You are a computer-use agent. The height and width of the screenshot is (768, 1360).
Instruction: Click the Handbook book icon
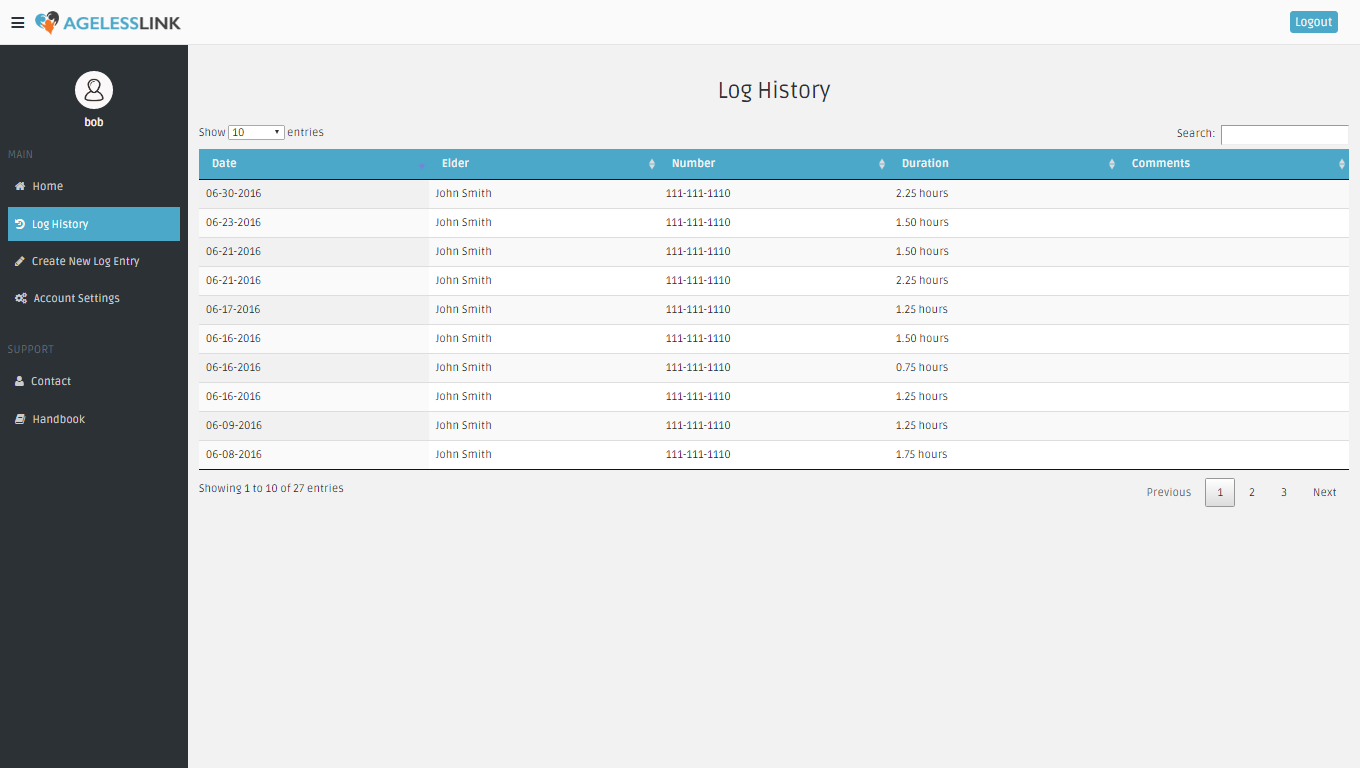[20, 419]
